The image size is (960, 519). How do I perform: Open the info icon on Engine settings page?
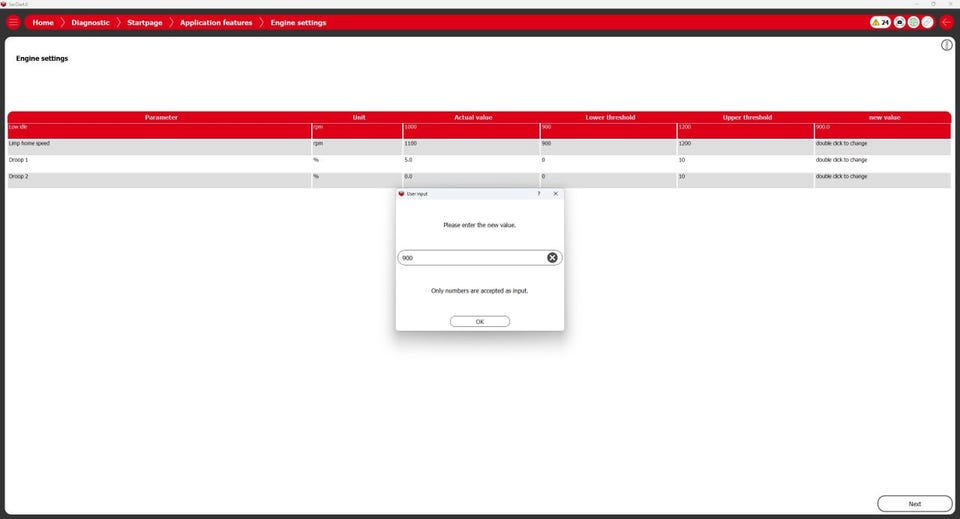coord(947,45)
